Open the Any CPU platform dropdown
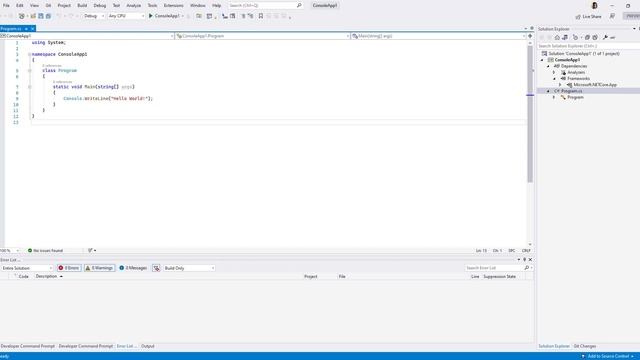The image size is (640, 360). click(126, 16)
